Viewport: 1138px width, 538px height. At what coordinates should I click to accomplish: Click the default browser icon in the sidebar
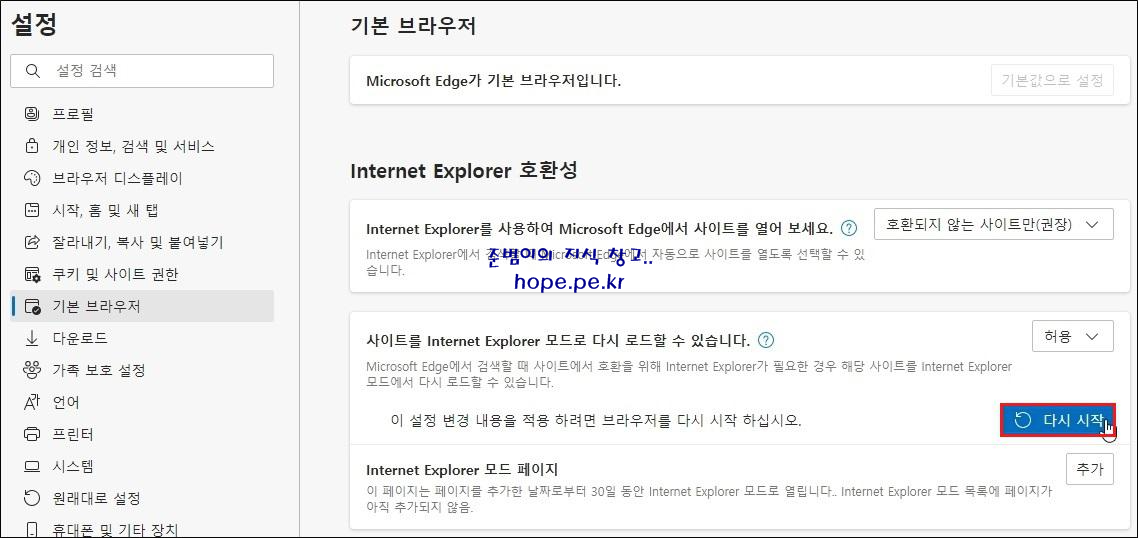click(32, 306)
